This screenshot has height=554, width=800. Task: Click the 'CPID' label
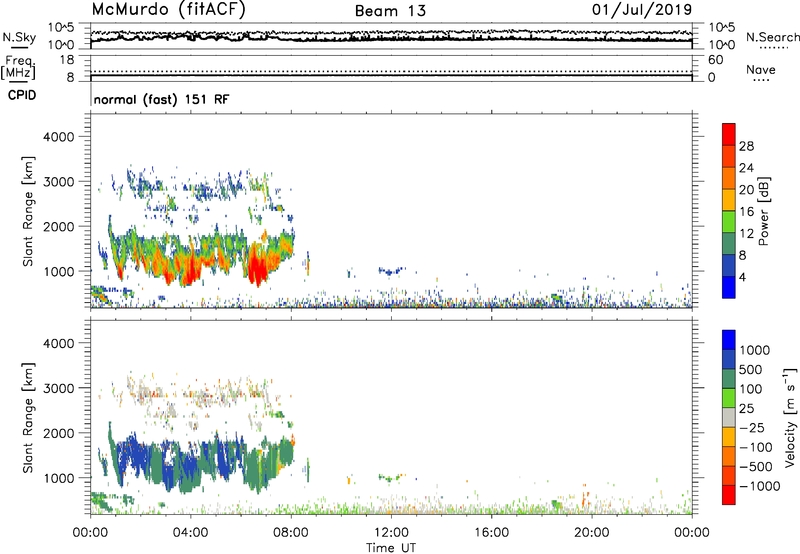(x=22, y=95)
